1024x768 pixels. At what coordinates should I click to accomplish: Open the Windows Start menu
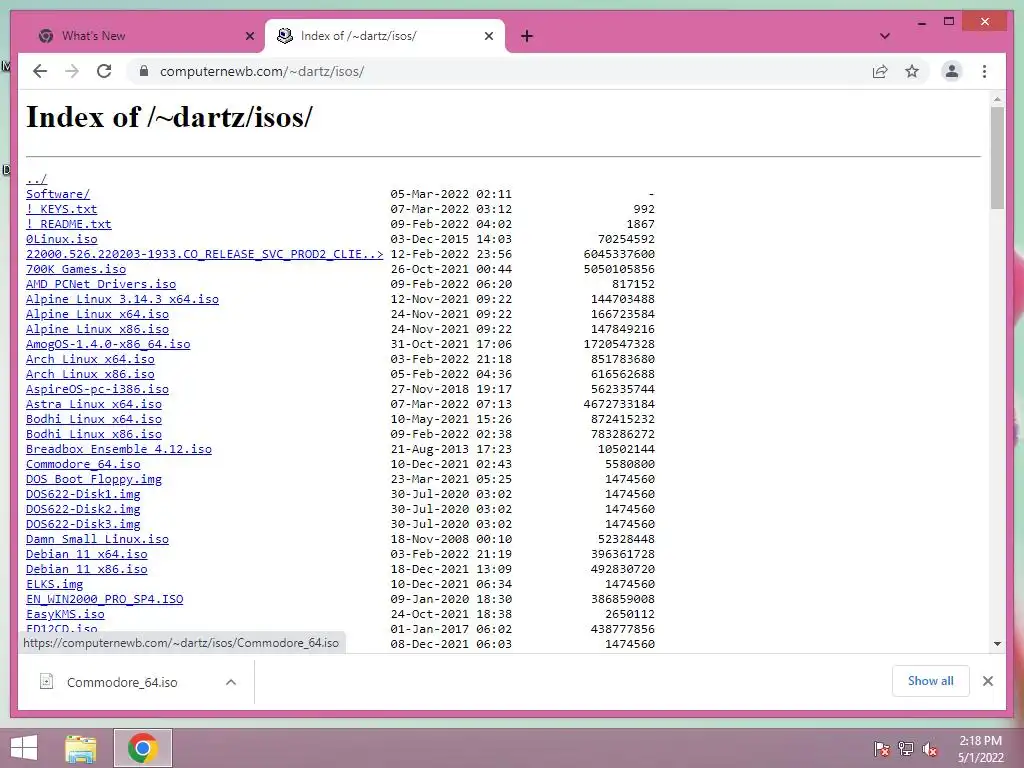[x=24, y=748]
